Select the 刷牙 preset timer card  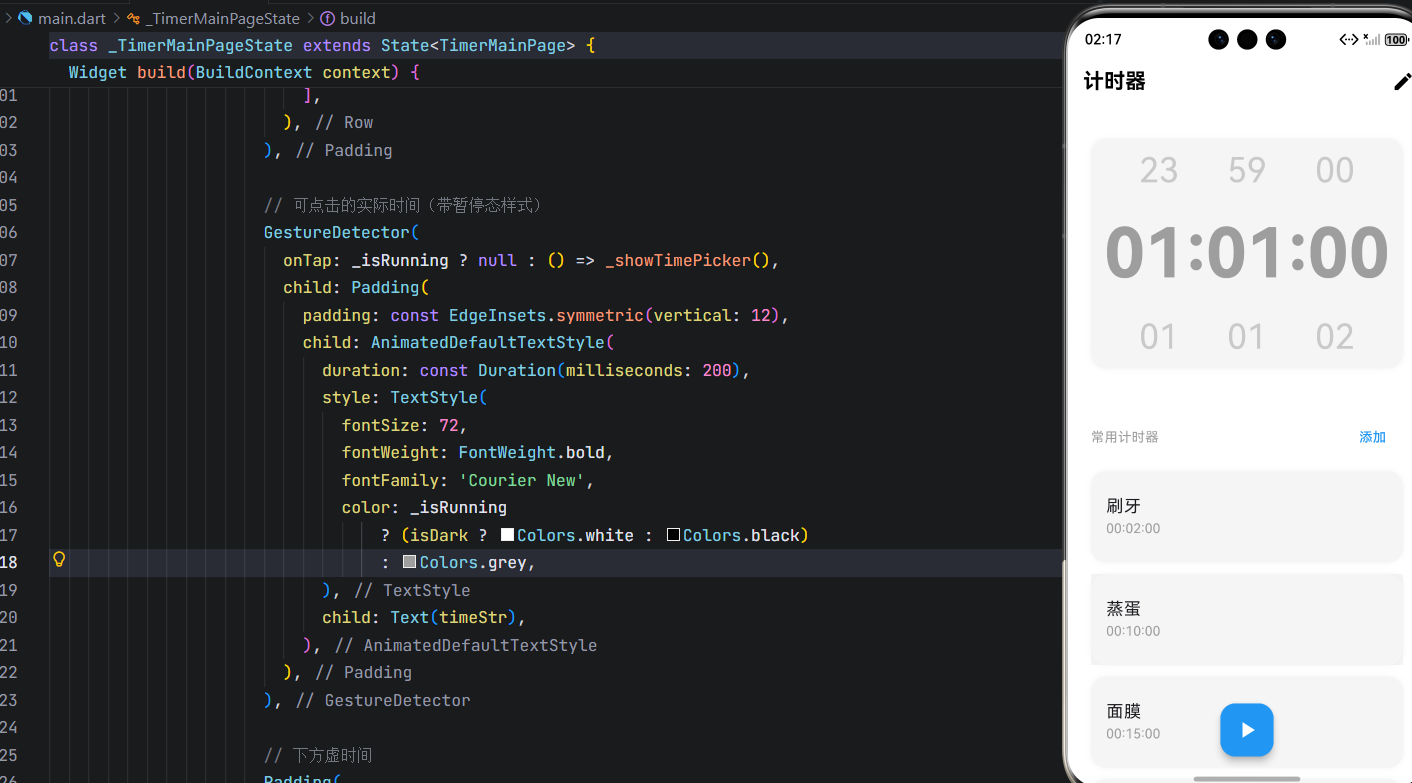click(x=1246, y=516)
